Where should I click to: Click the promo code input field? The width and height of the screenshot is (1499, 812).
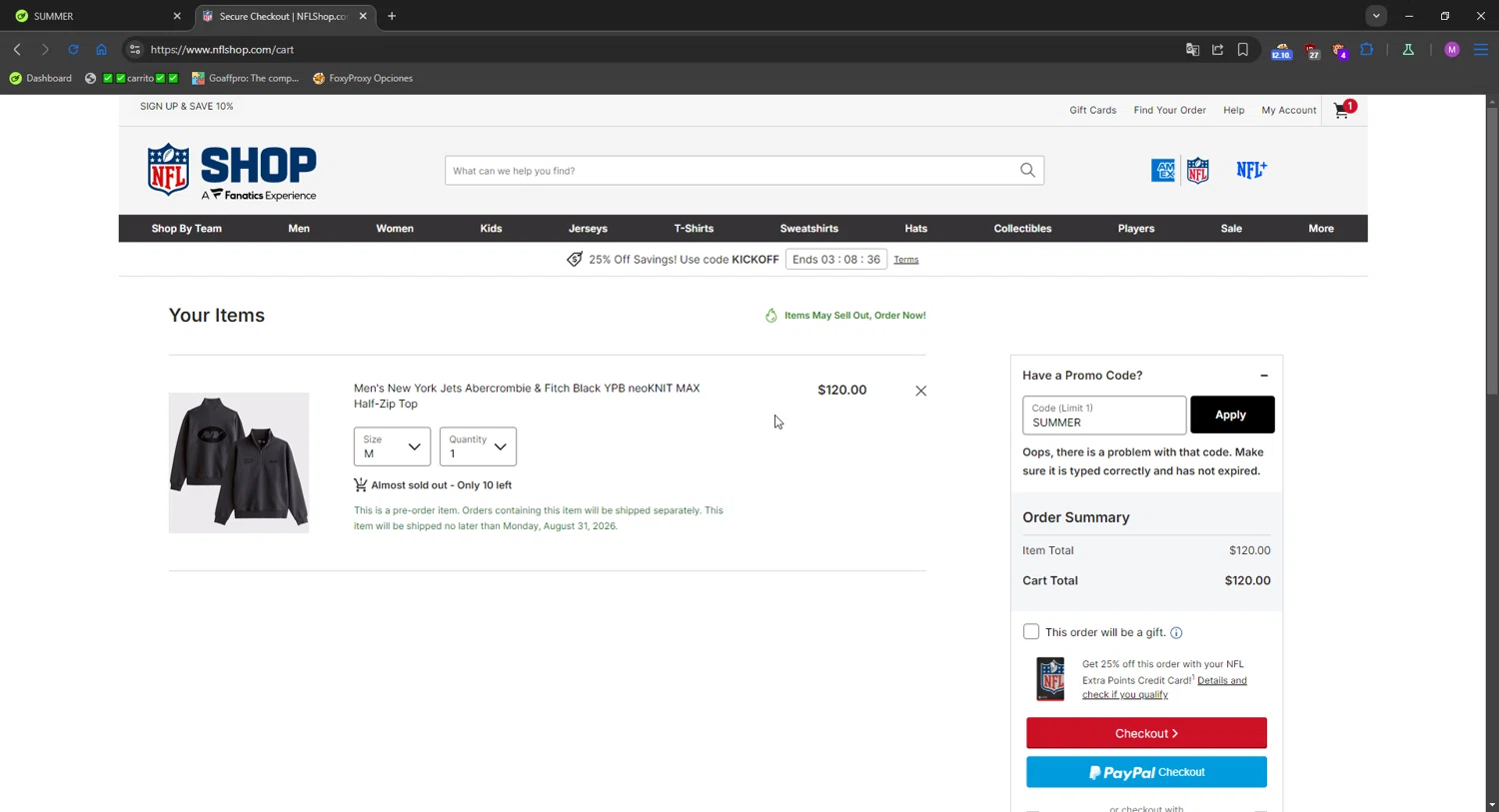tap(1104, 415)
